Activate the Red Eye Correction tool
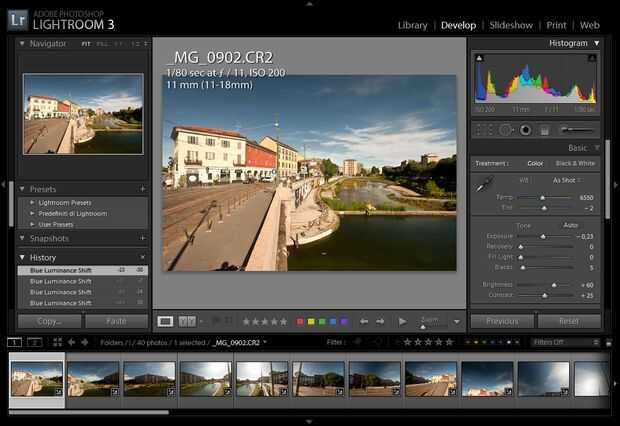Viewport: 620px width, 426px height. pyautogui.click(x=525, y=130)
